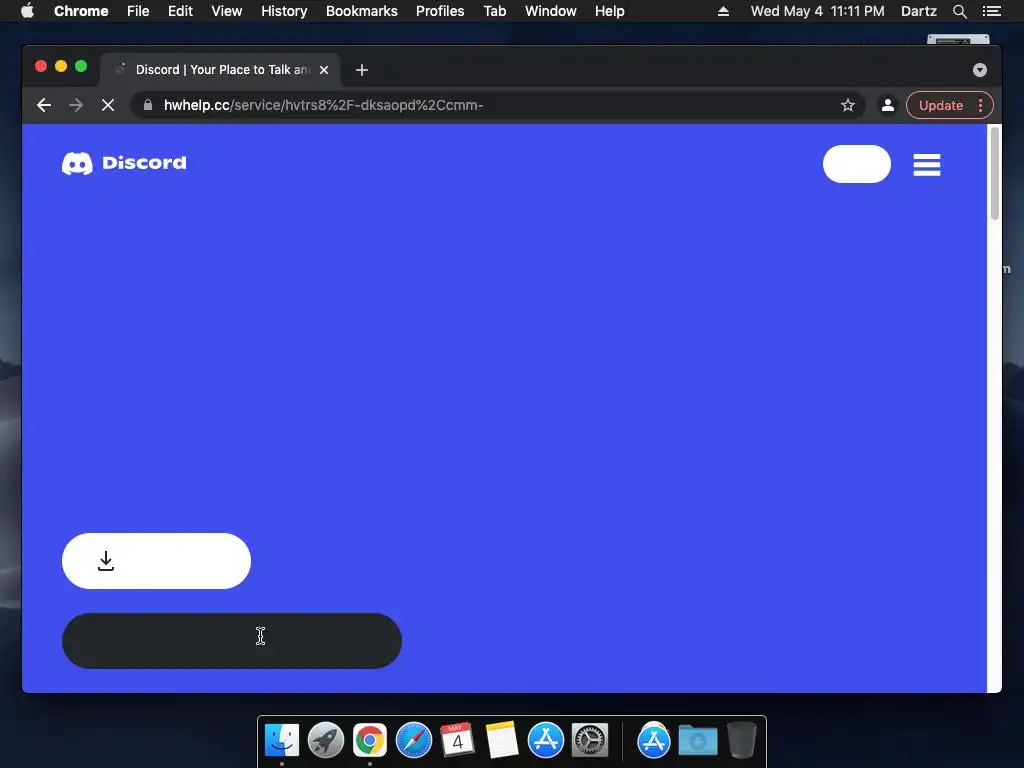
Task: Open the Help menu
Action: coord(609,11)
